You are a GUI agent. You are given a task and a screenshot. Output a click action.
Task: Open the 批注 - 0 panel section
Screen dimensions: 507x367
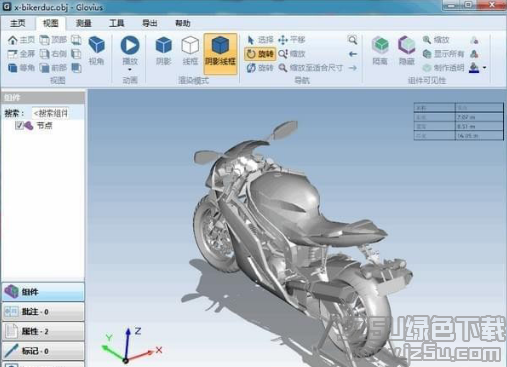point(43,312)
